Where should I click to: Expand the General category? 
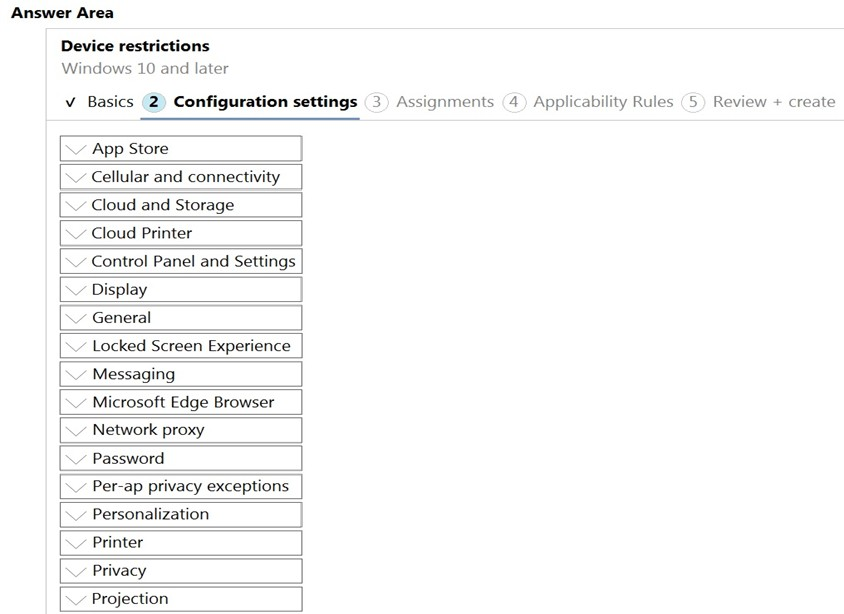click(181, 317)
